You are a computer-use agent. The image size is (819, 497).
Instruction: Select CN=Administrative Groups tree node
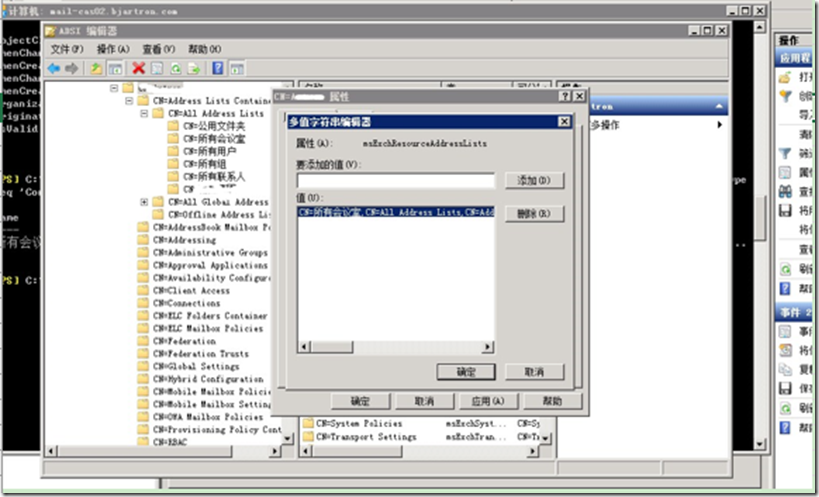tap(210, 253)
